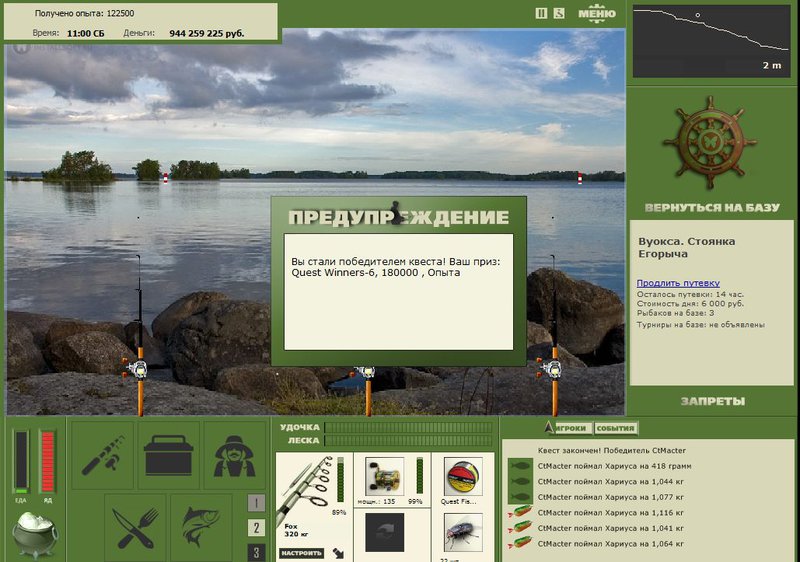Click the НАСТРОИТЬ button

(302, 553)
